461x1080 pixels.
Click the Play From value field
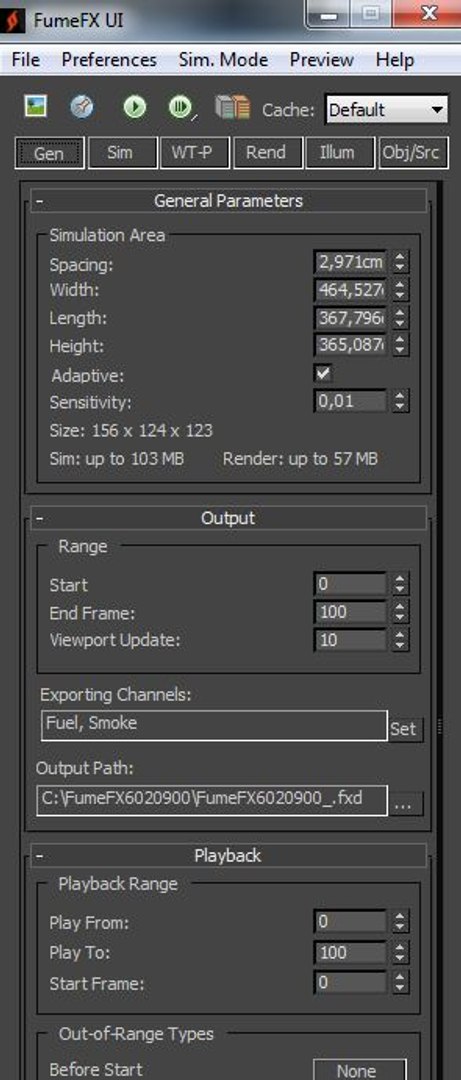coord(351,922)
